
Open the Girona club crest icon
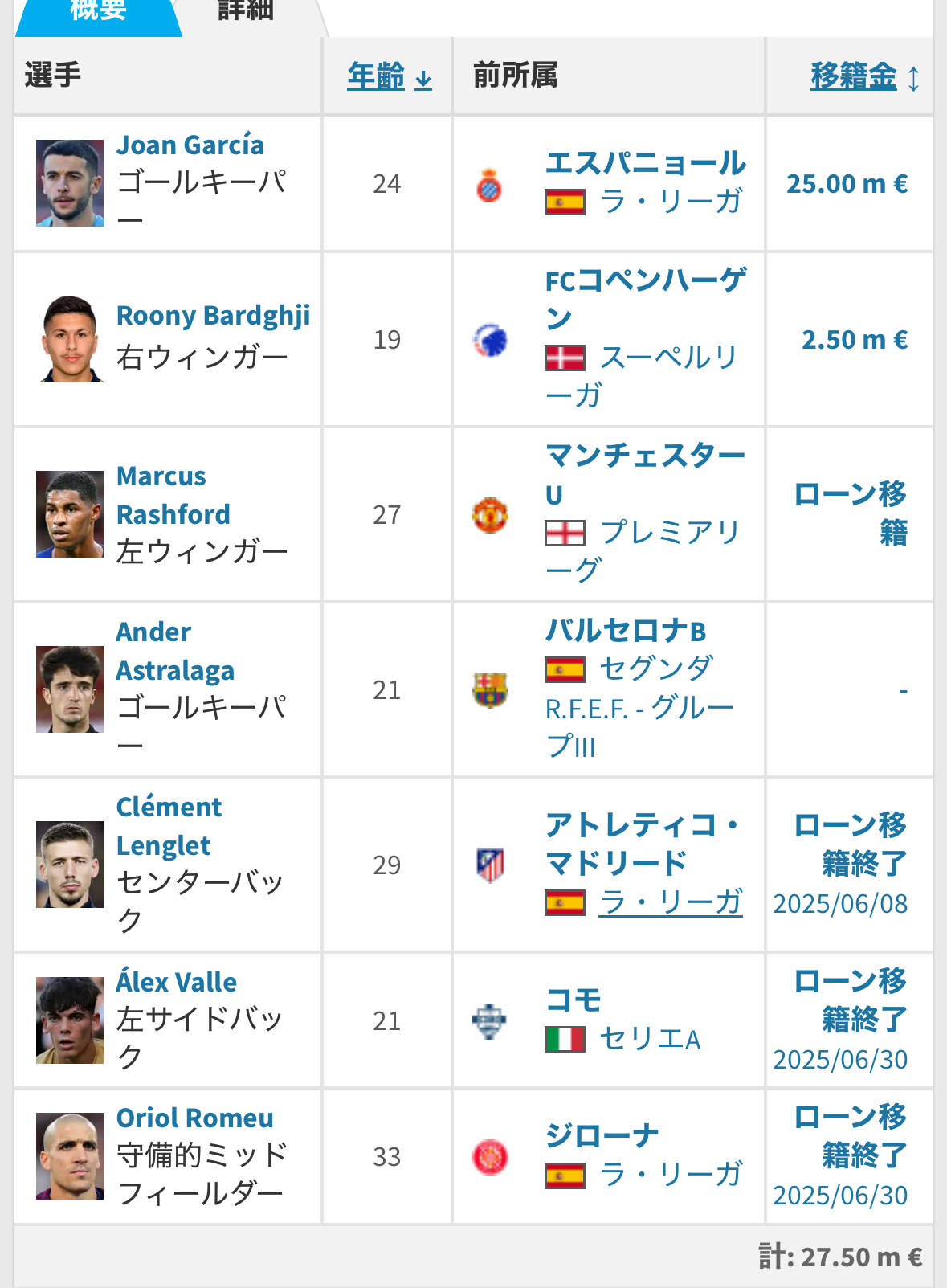click(489, 1157)
